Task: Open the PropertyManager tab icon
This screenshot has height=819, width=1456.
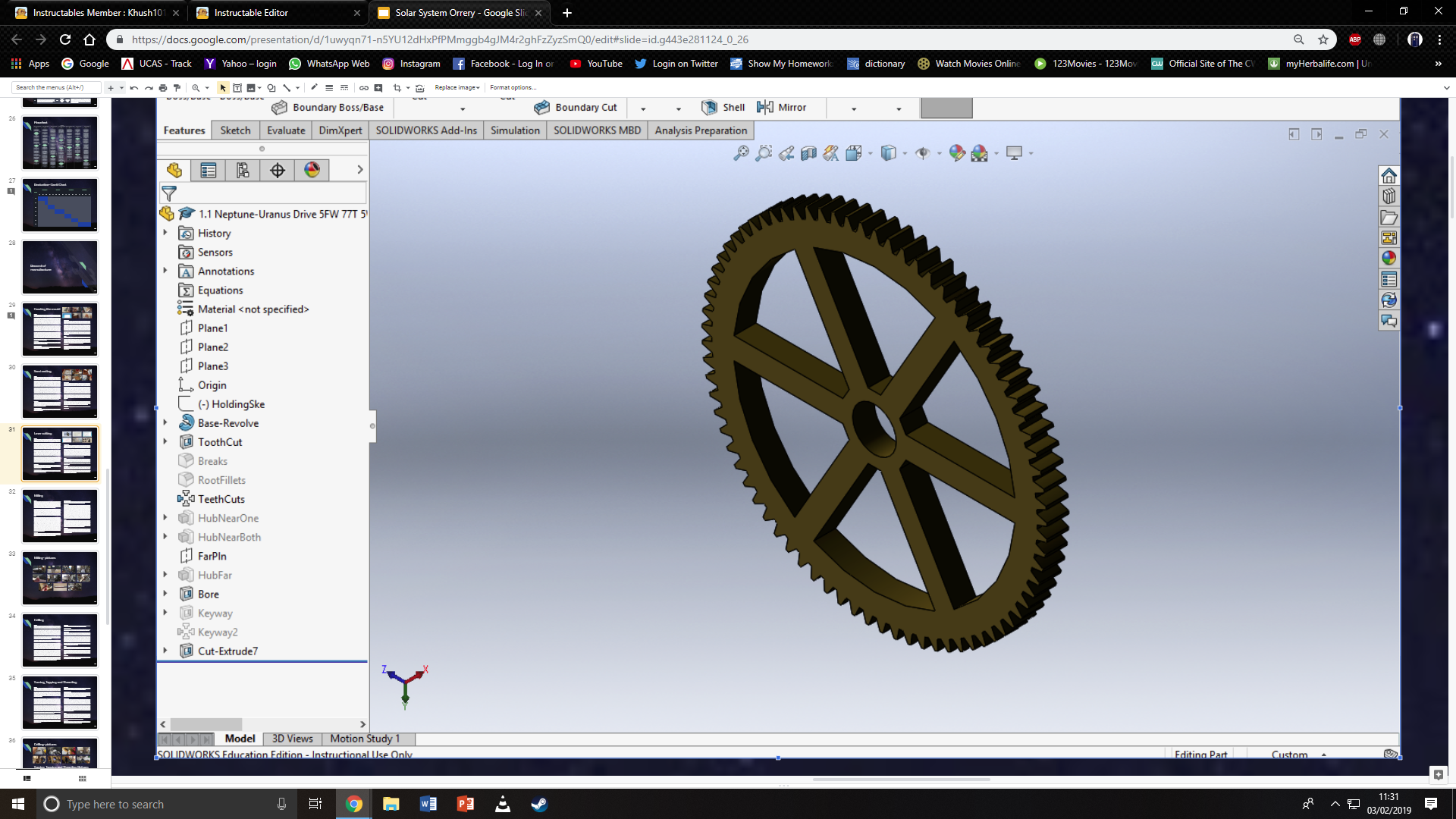Action: [209, 170]
